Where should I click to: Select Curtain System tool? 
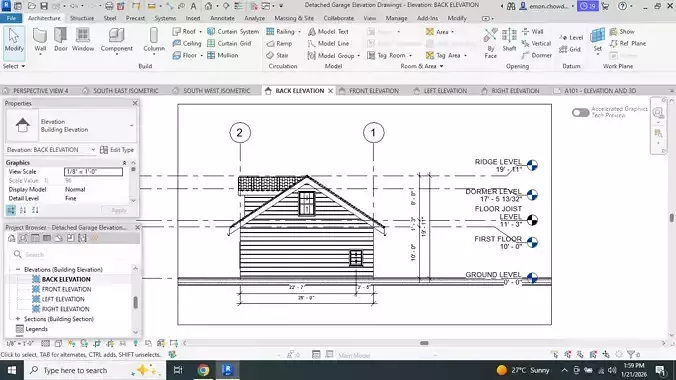233,31
